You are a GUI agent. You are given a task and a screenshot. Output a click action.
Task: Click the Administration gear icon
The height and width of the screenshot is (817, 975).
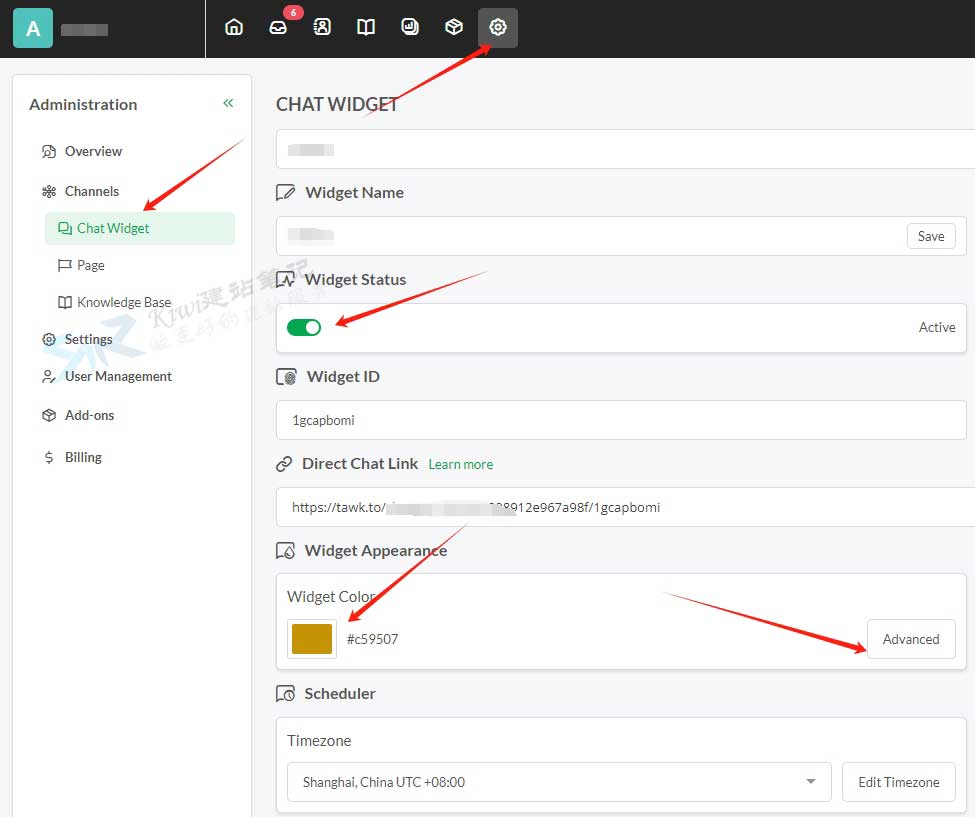click(498, 28)
